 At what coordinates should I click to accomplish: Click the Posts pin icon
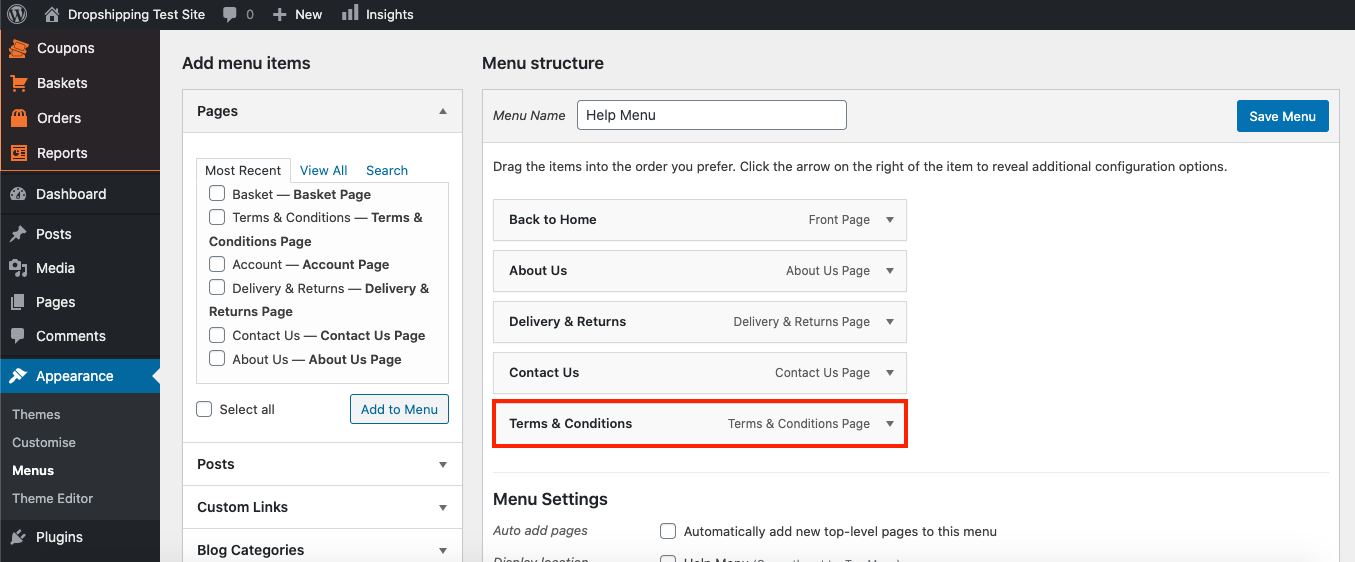coord(18,234)
